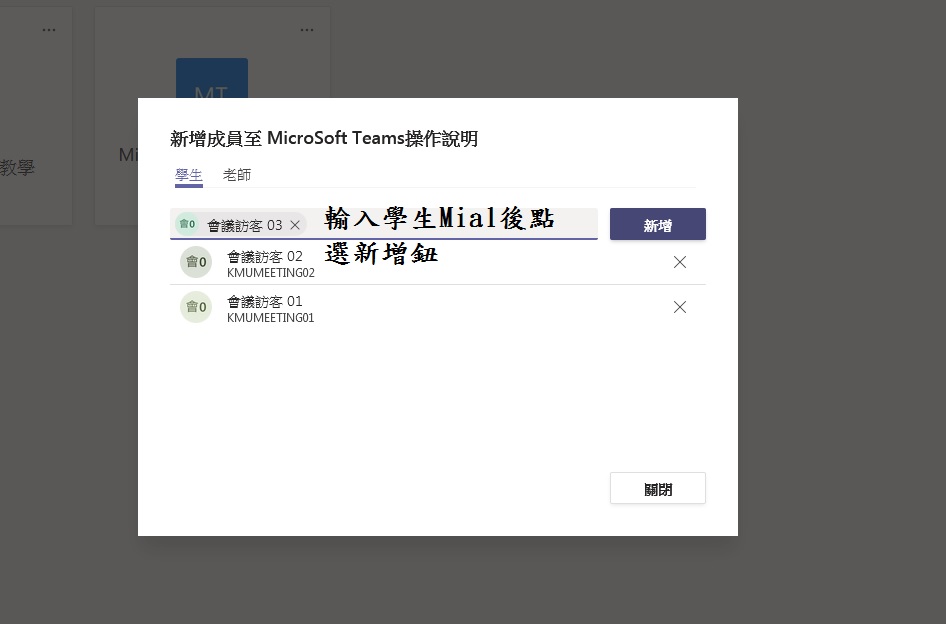
Task: Click the dialog title 新增成員至 MicroSoft Teams操作說明
Action: [x=324, y=138]
